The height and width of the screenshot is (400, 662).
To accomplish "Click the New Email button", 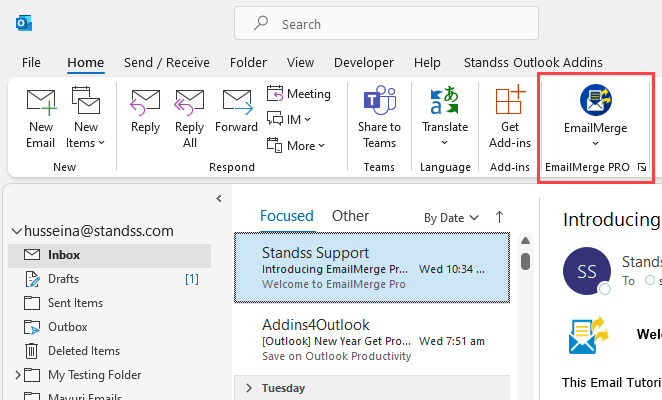I will pyautogui.click(x=41, y=118).
